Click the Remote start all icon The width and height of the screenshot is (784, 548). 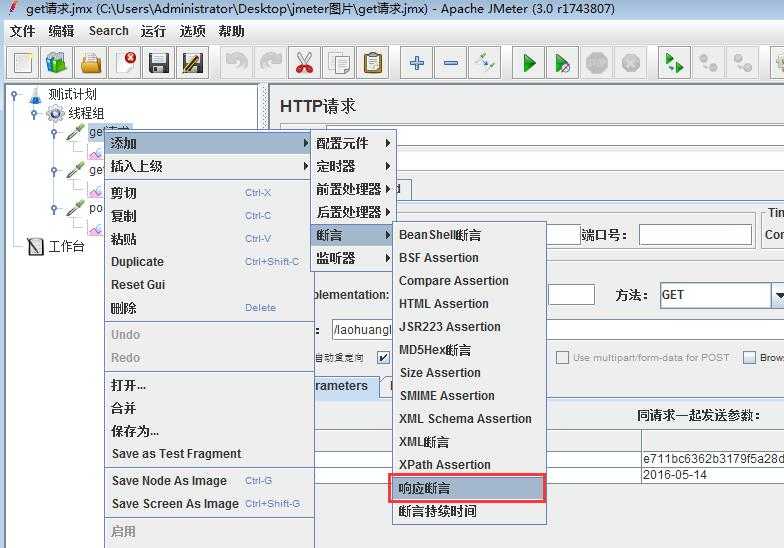674,63
